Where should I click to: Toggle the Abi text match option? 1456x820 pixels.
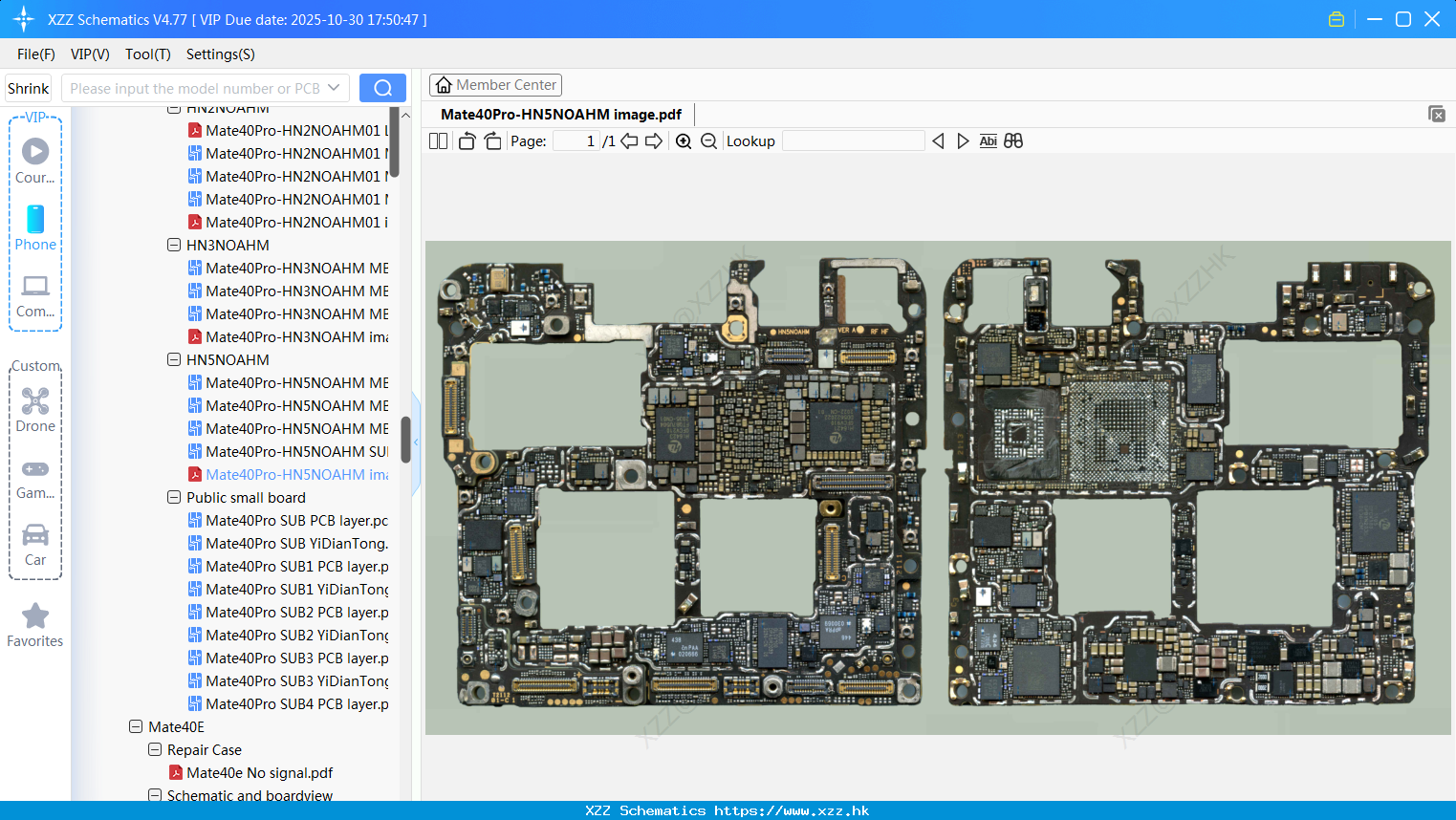[x=989, y=141]
